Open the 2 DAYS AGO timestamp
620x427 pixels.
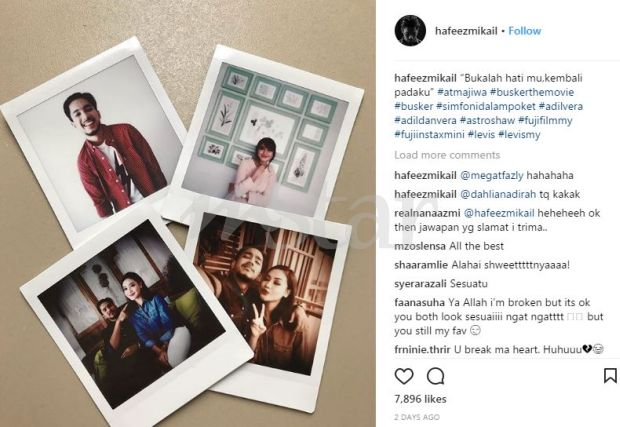point(417,417)
